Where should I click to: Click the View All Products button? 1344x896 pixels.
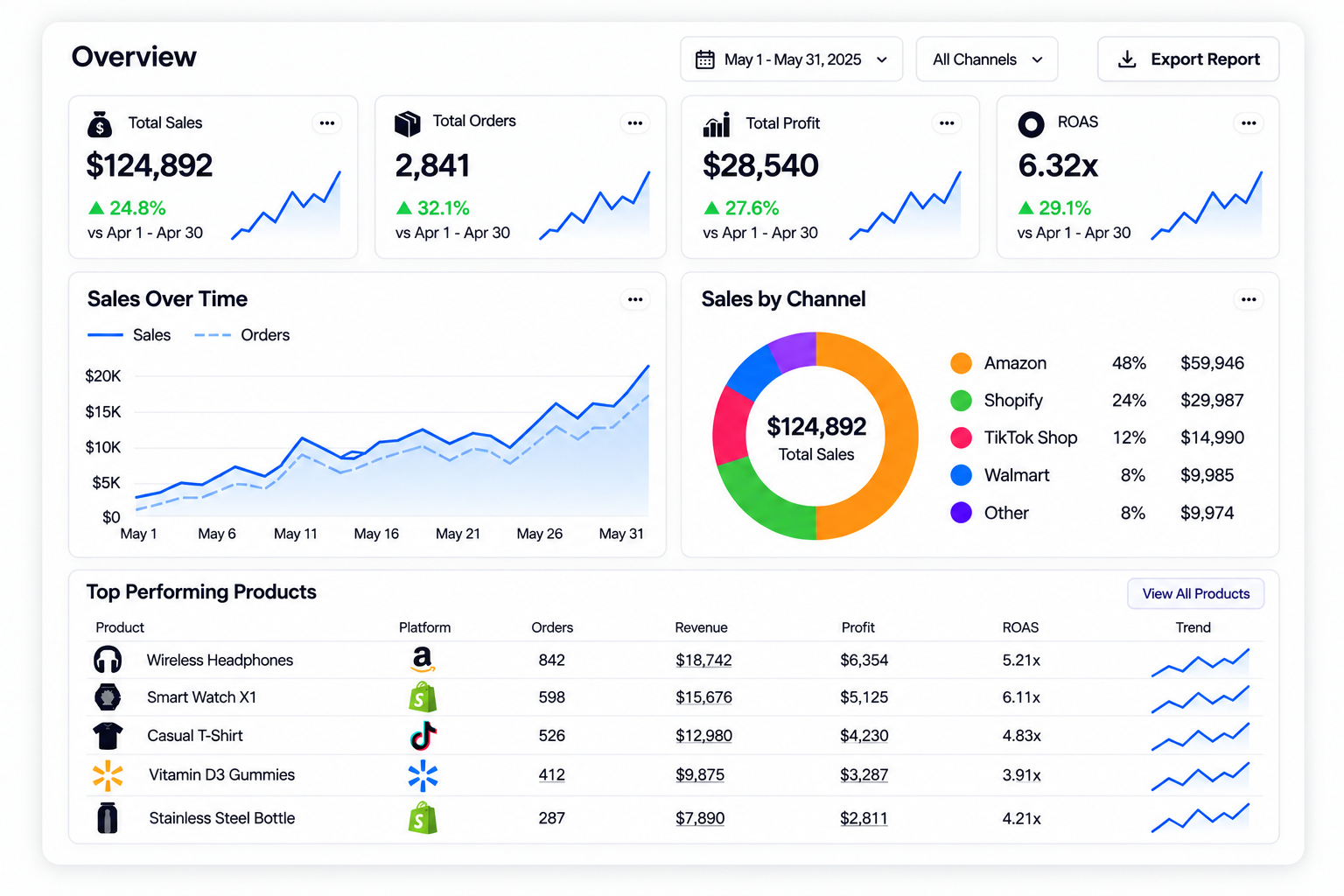pyautogui.click(x=1196, y=593)
